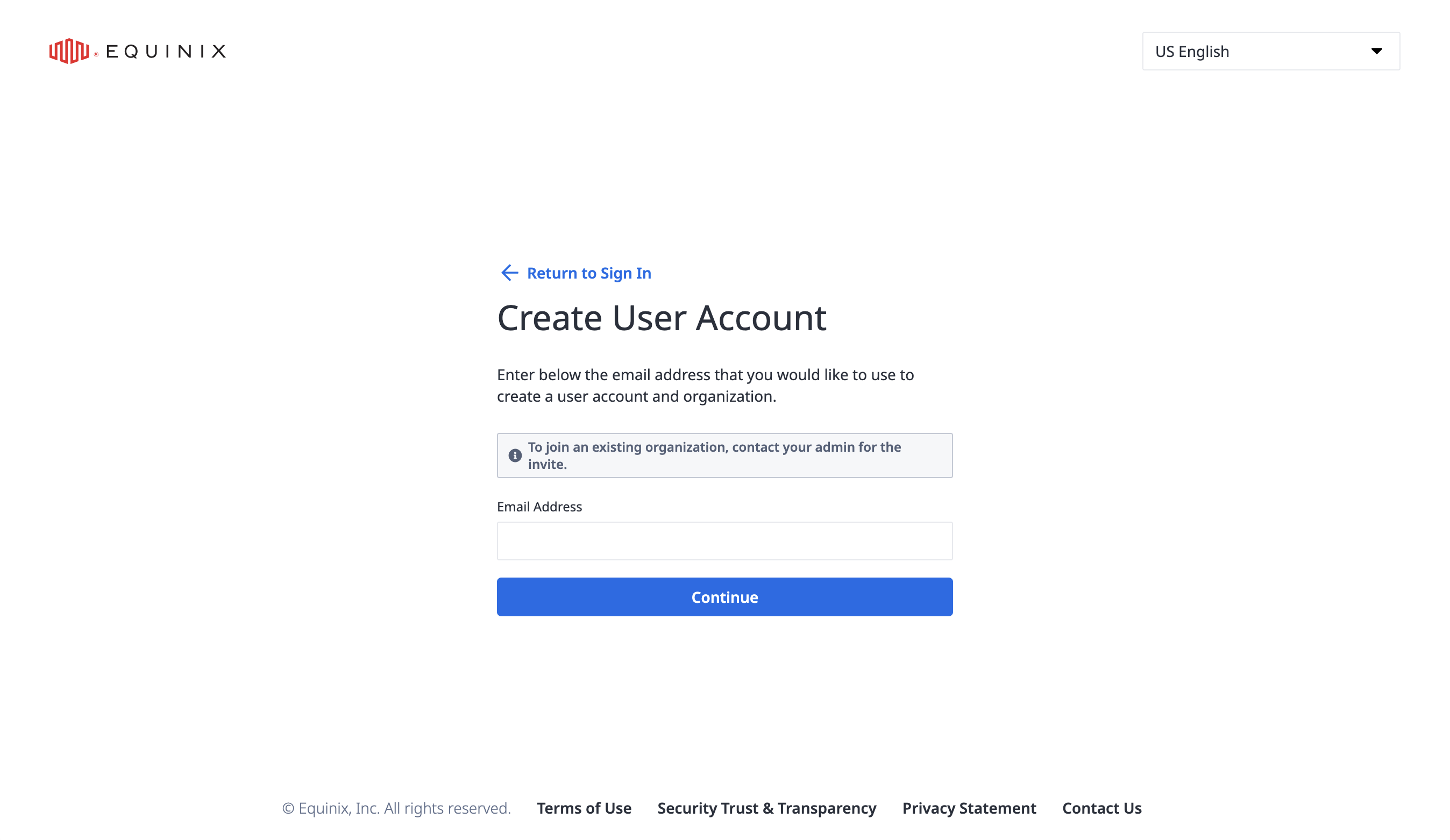Open the Terms of Use link

[584, 808]
